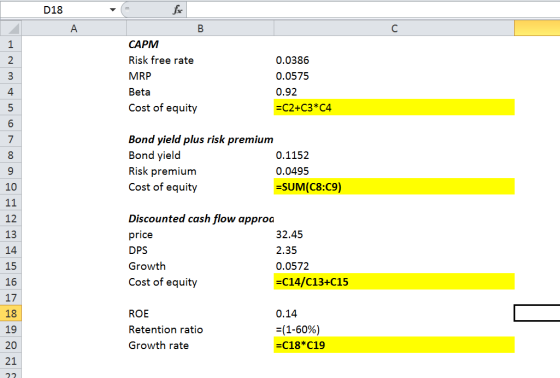Image resolution: width=560 pixels, height=378 pixels.
Task: Select the DPS label cell
Action: click(x=200, y=250)
